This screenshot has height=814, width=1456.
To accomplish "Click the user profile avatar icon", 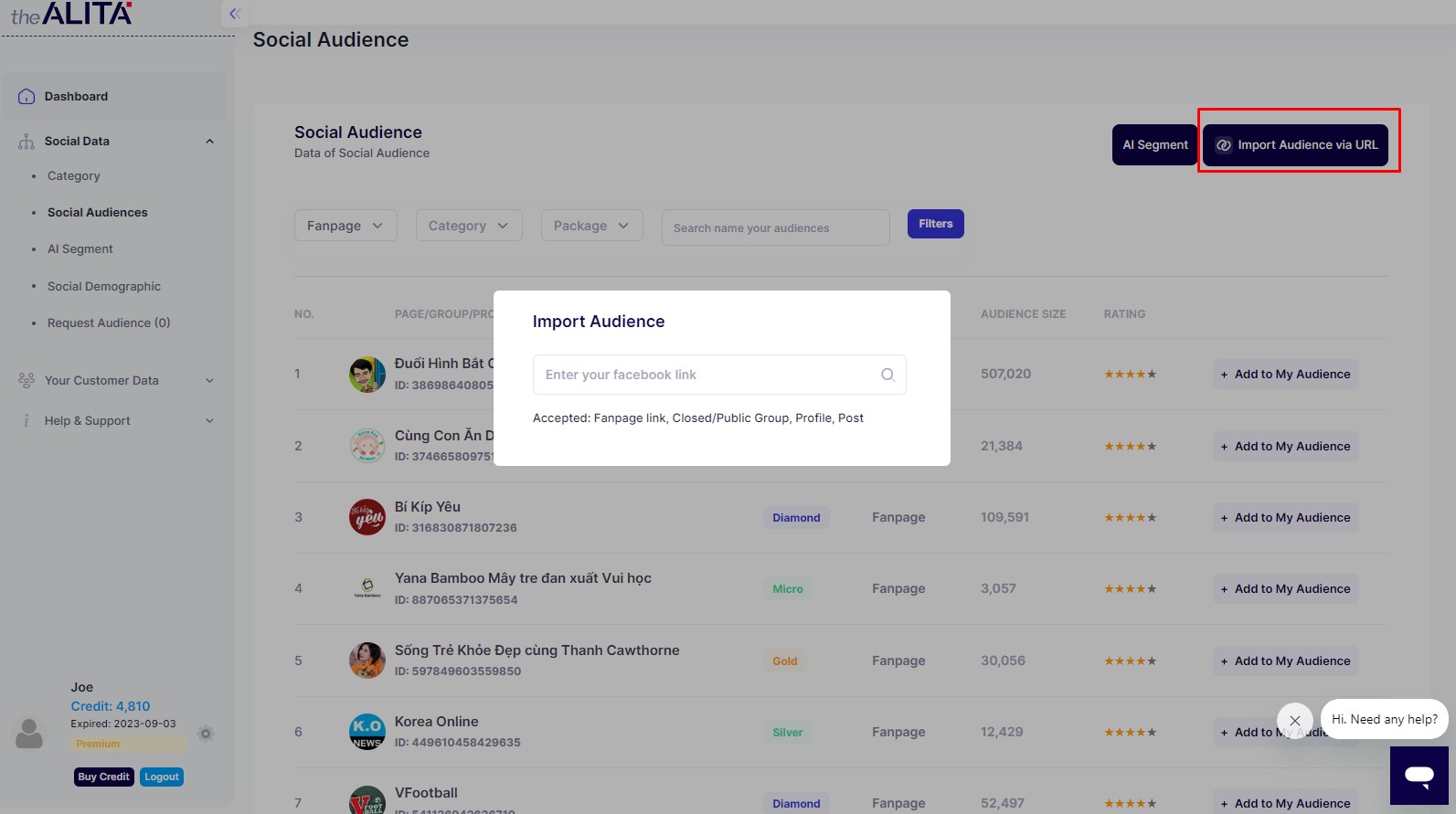I will click(29, 734).
